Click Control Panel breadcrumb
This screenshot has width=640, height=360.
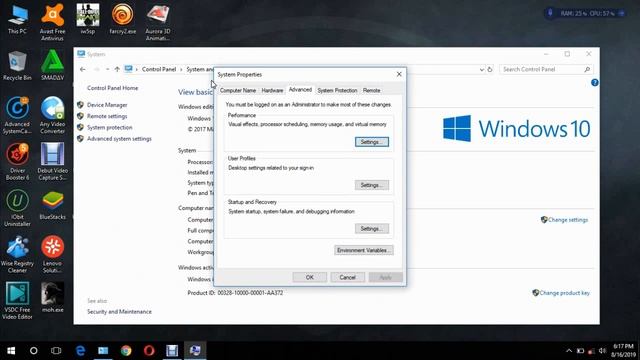[159, 69]
